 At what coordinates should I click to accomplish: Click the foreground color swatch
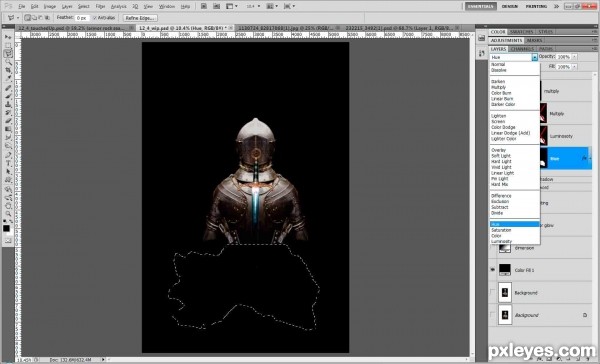point(6,228)
